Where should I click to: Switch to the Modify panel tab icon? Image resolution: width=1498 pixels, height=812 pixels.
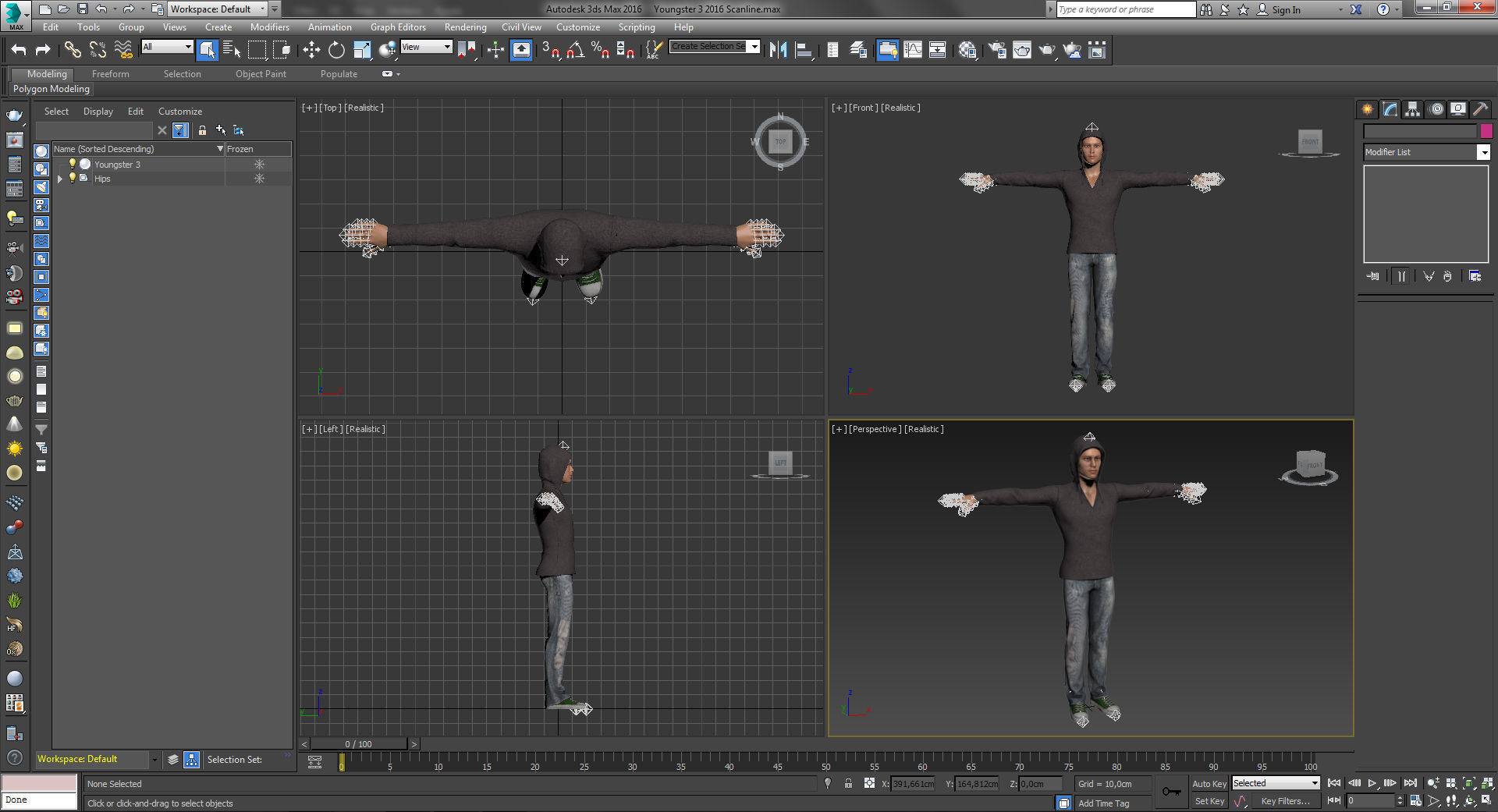1390,109
